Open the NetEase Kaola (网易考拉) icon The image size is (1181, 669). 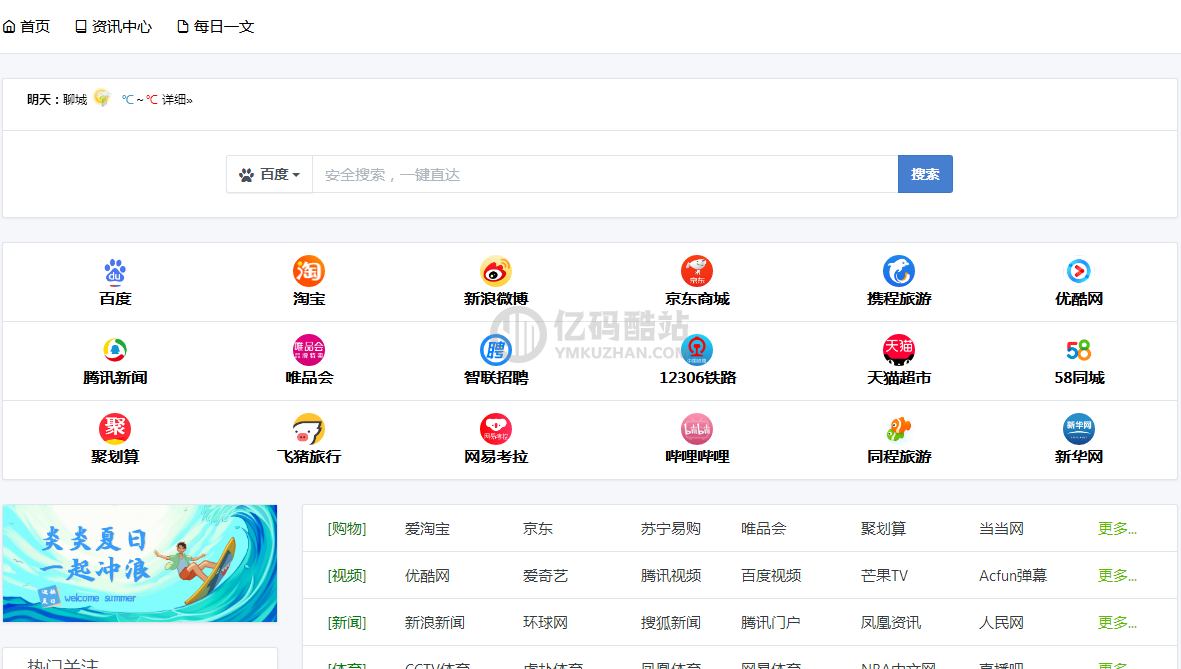(496, 429)
